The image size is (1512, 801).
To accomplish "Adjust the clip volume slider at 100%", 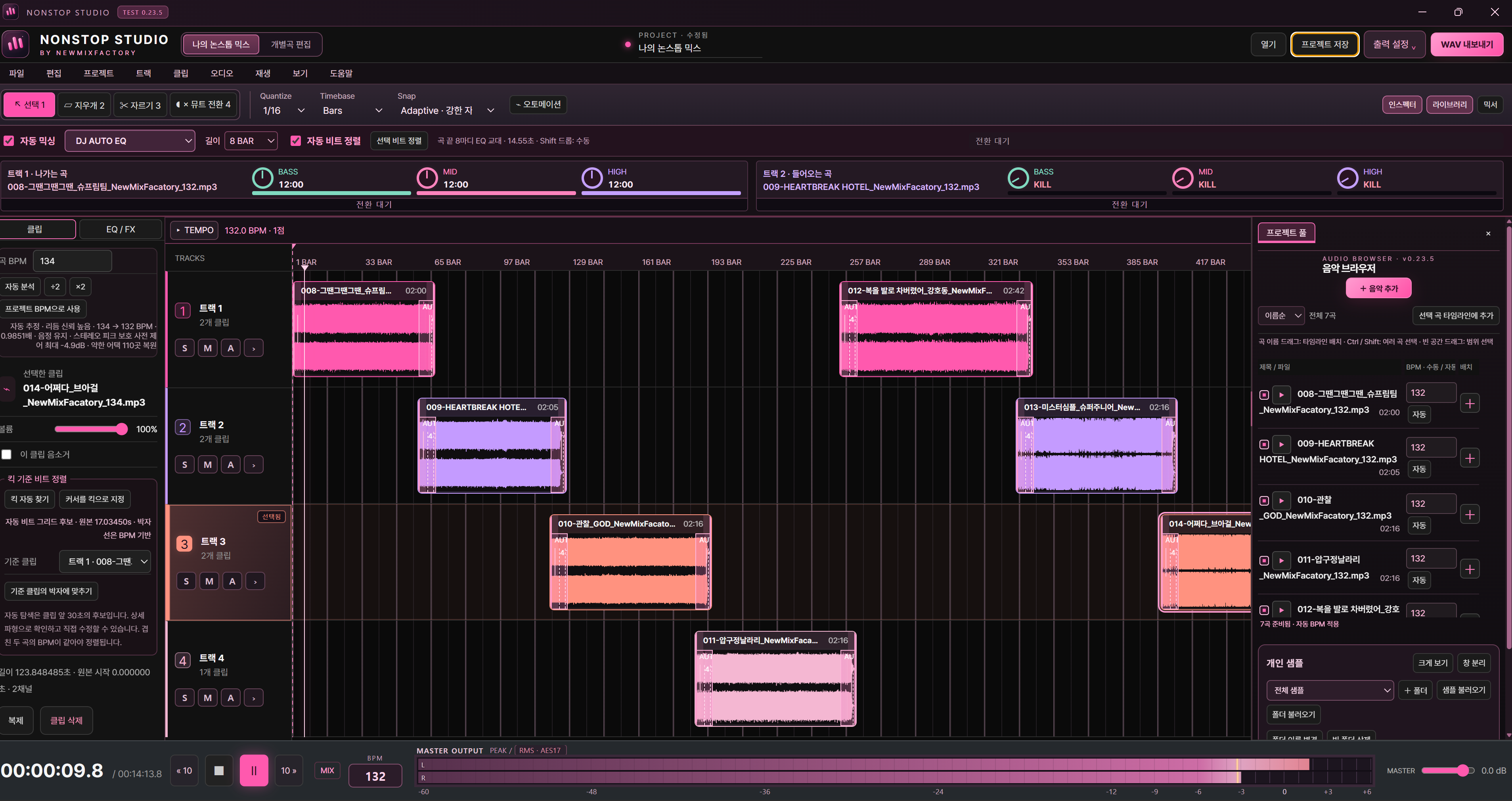I will pos(91,429).
